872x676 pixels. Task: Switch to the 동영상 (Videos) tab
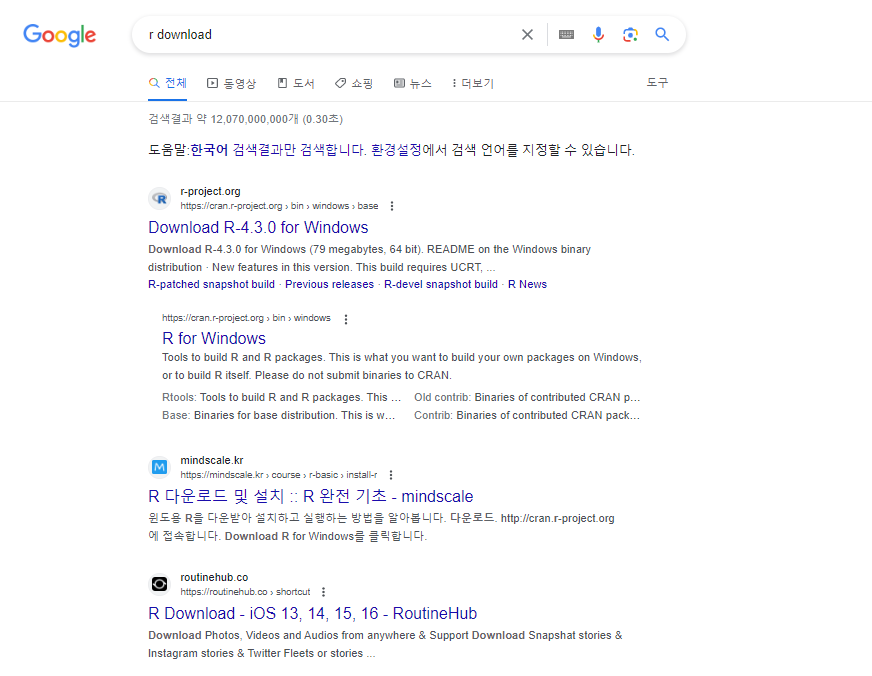tap(231, 83)
